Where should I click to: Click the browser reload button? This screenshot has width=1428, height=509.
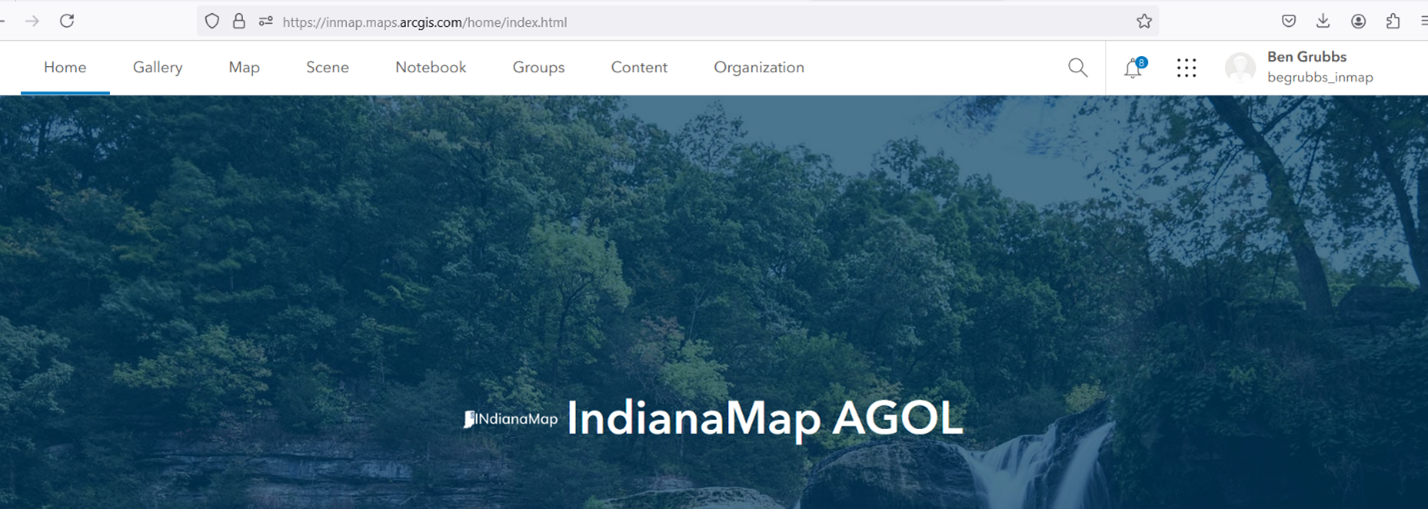(x=67, y=21)
